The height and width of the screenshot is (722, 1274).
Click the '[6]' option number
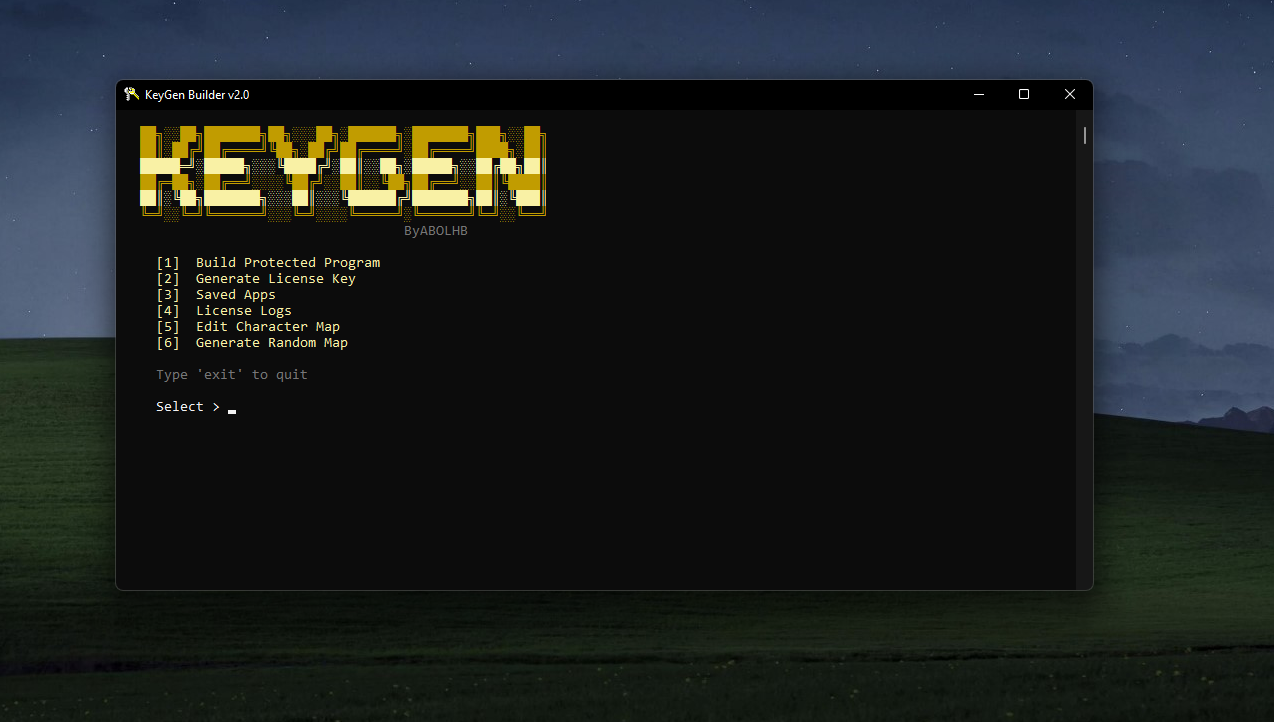(168, 343)
